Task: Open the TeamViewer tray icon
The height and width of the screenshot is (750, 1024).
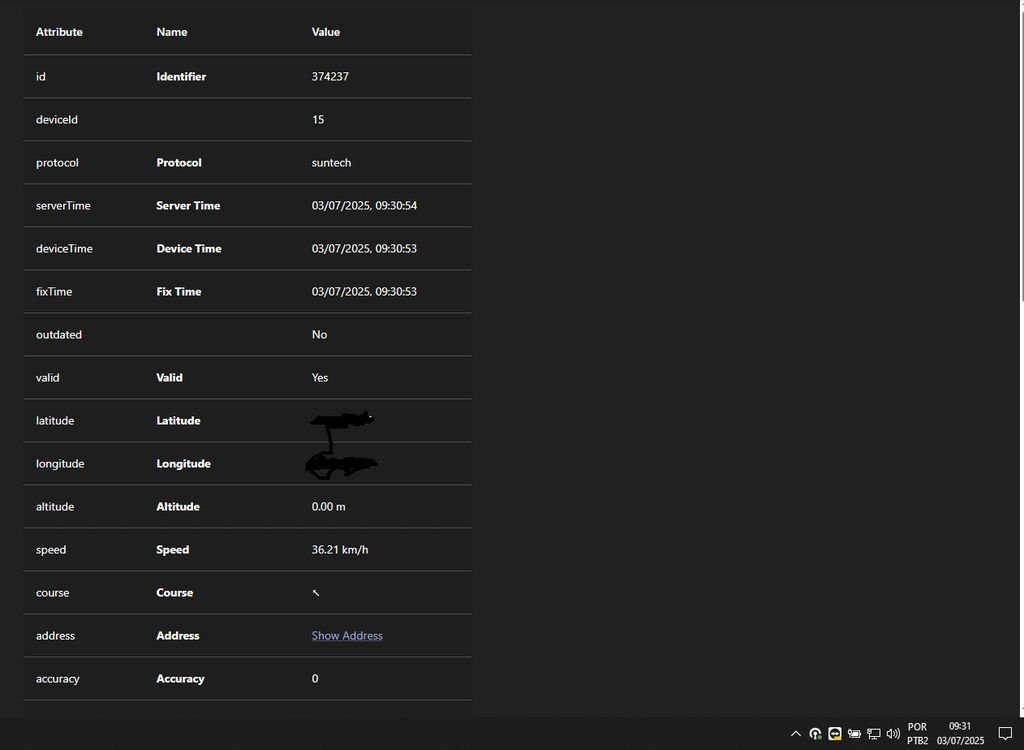Action: [835, 734]
